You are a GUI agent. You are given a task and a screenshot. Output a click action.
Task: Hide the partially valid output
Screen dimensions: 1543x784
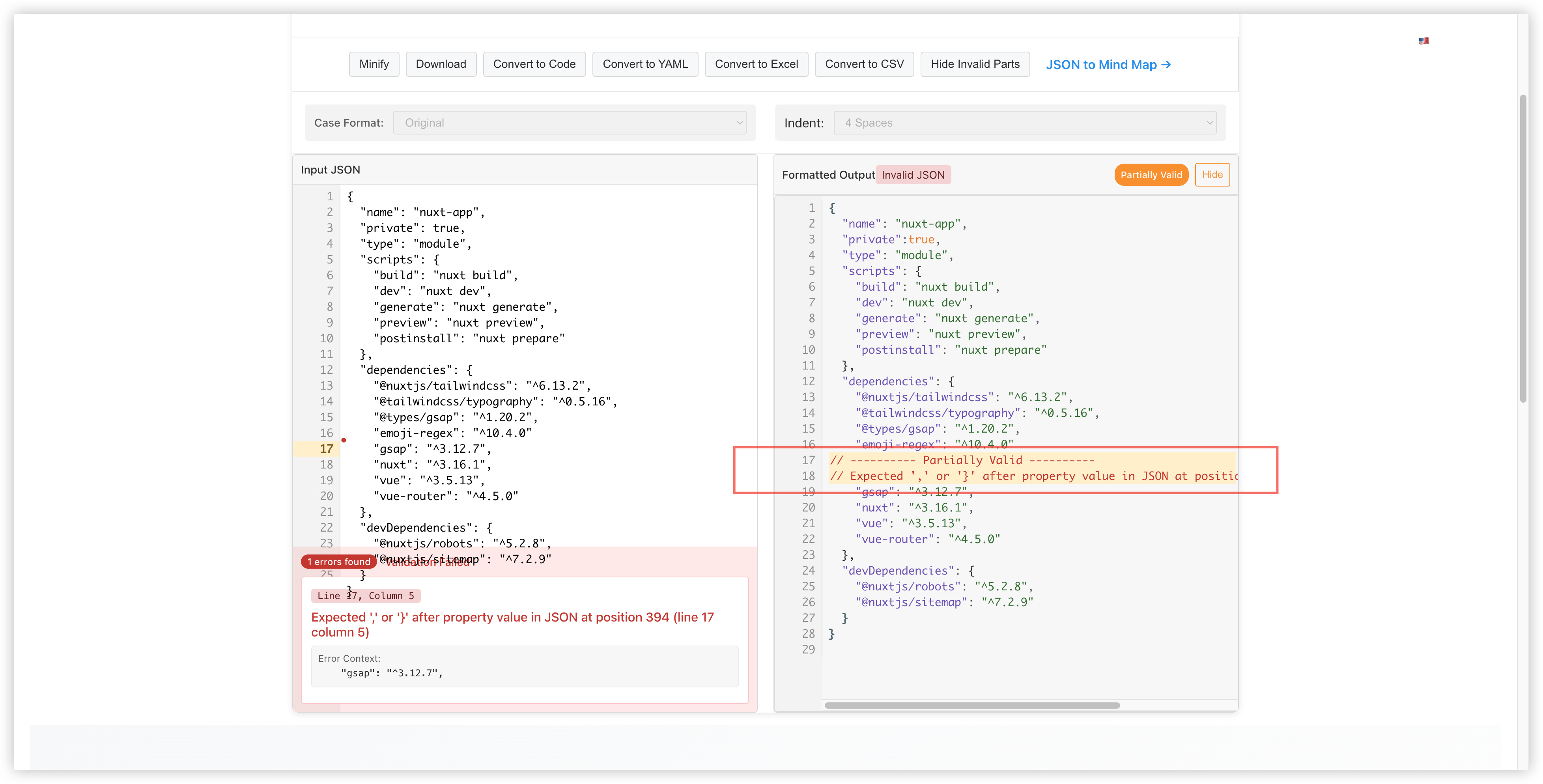(1212, 174)
